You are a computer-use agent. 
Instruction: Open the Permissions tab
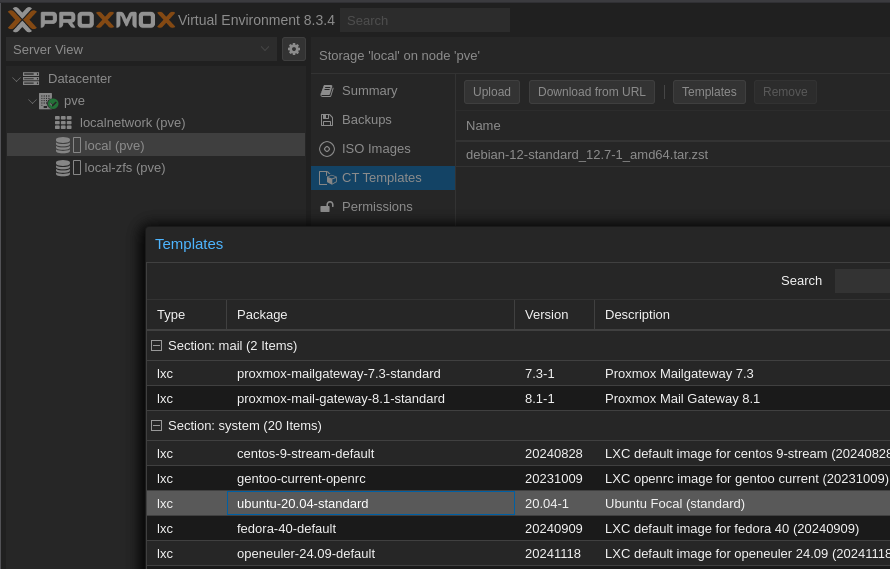(383, 207)
